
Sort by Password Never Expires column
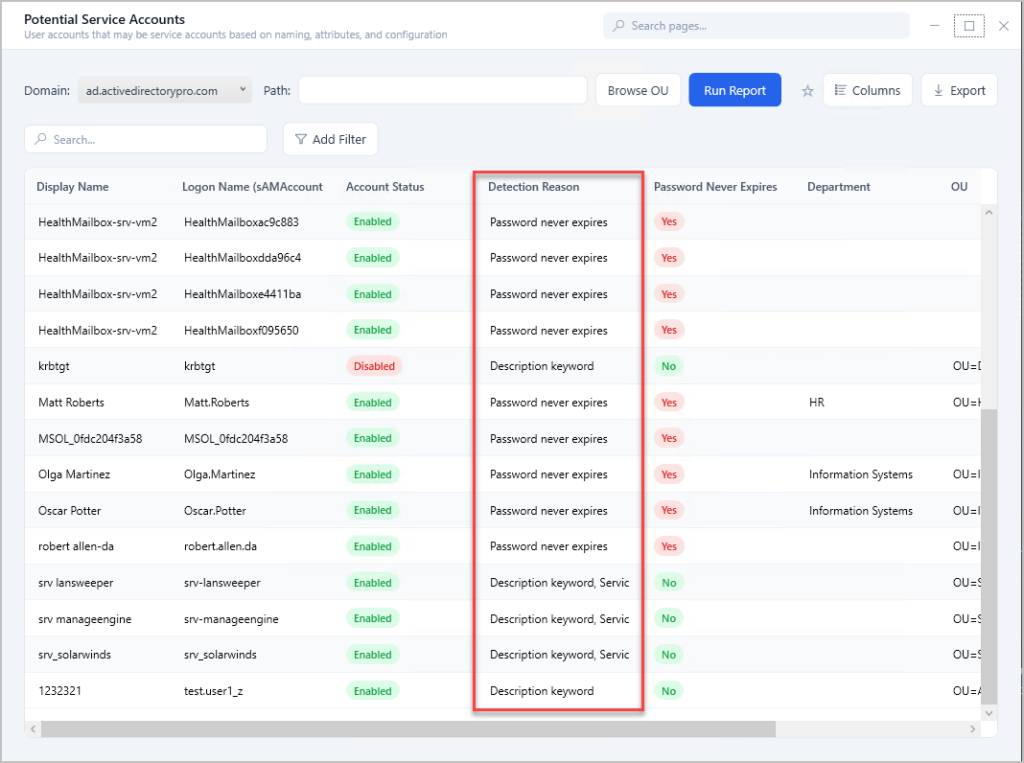click(715, 187)
